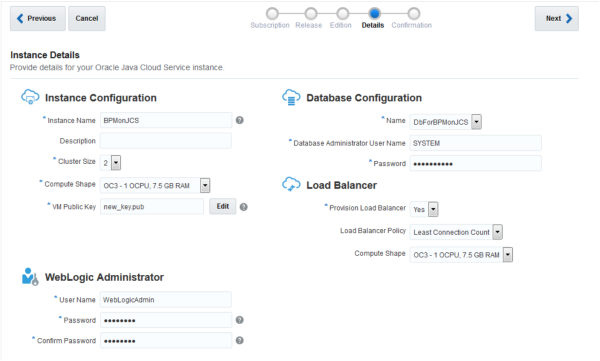Viewport: 600px width, 361px height.
Task: Go to the Edition wizard step
Action: tap(342, 14)
